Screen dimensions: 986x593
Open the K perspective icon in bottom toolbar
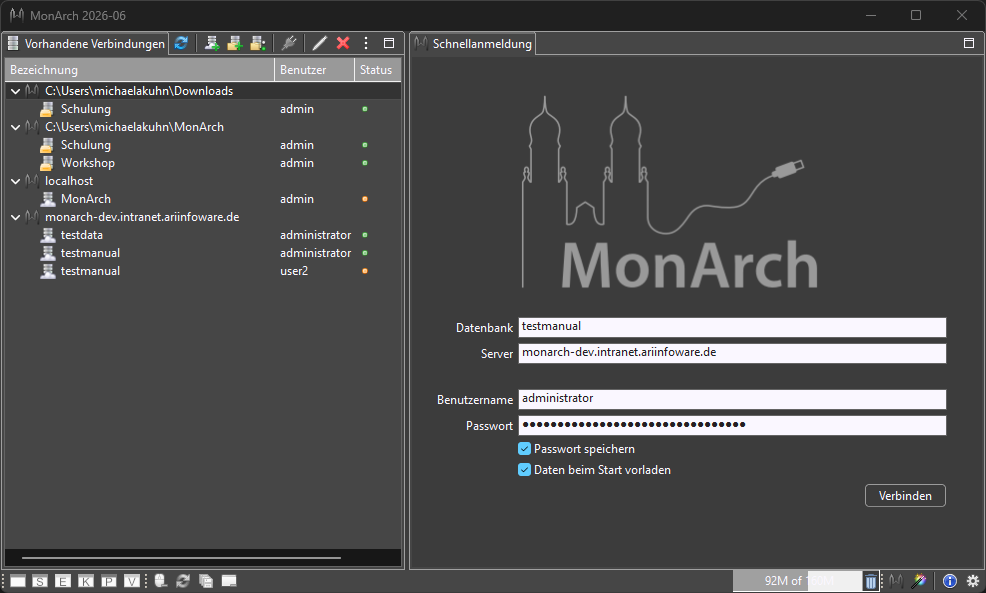tap(86, 581)
